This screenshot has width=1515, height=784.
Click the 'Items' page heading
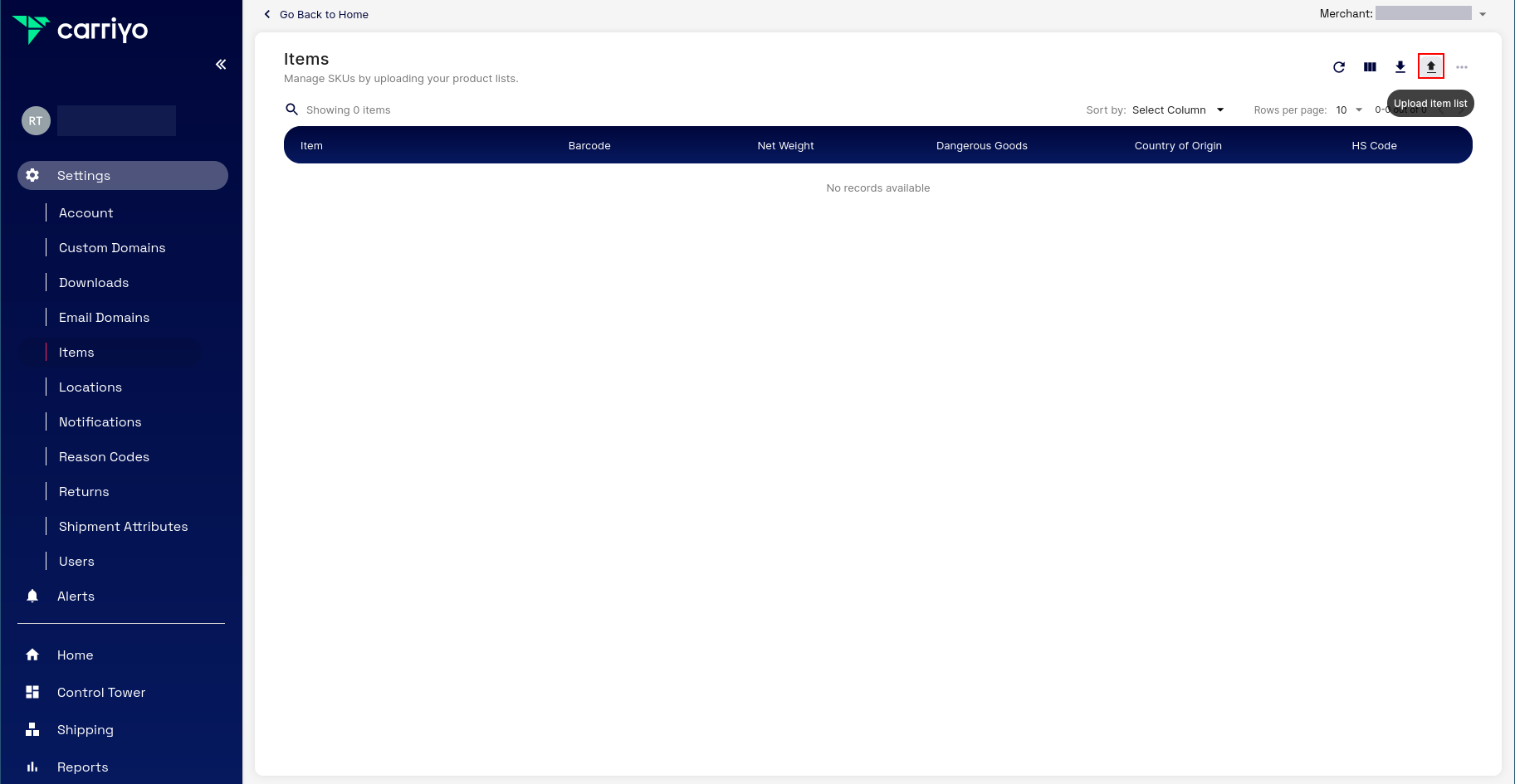click(306, 59)
